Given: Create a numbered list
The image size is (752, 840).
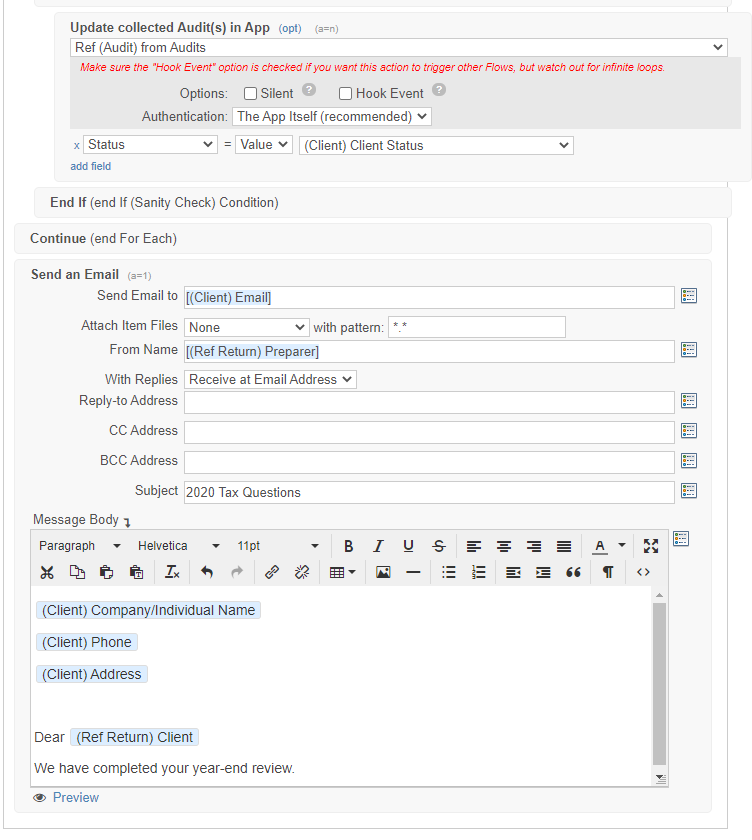Looking at the screenshot, I should click(478, 572).
